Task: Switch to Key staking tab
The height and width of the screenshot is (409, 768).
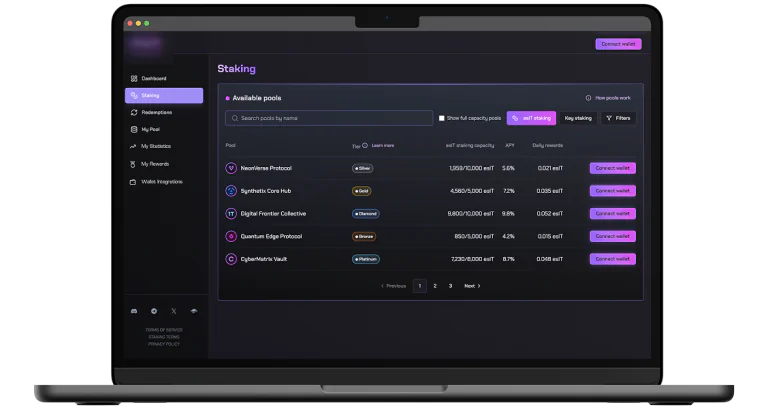Action: tap(578, 118)
